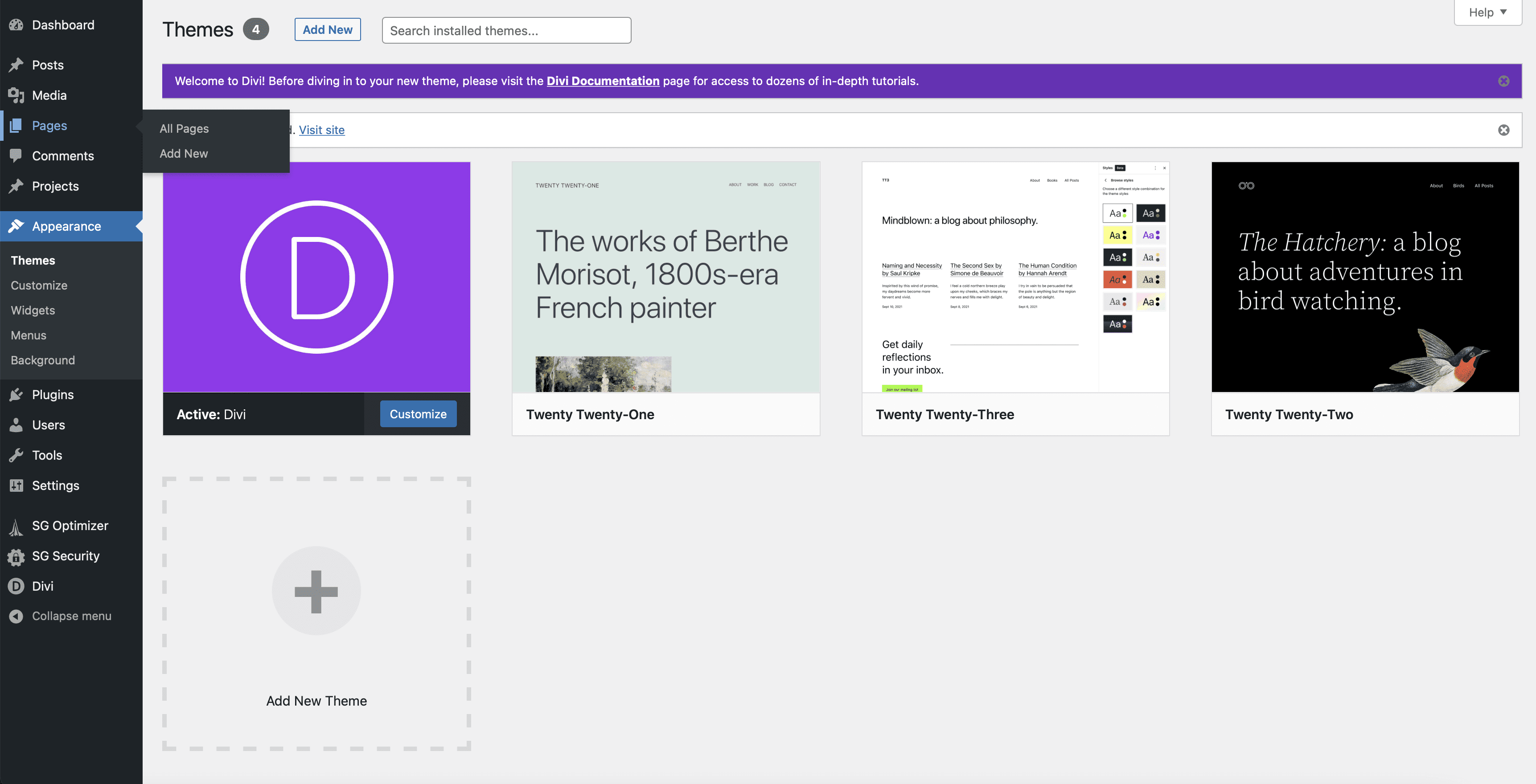Click the Themes count badge showing 4
1536x784 pixels.
[255, 28]
